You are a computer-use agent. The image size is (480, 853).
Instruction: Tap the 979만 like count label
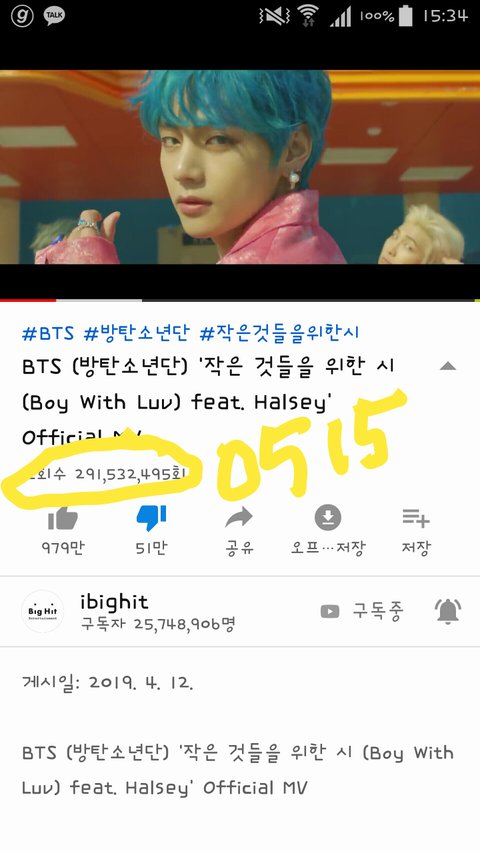pyautogui.click(x=63, y=548)
